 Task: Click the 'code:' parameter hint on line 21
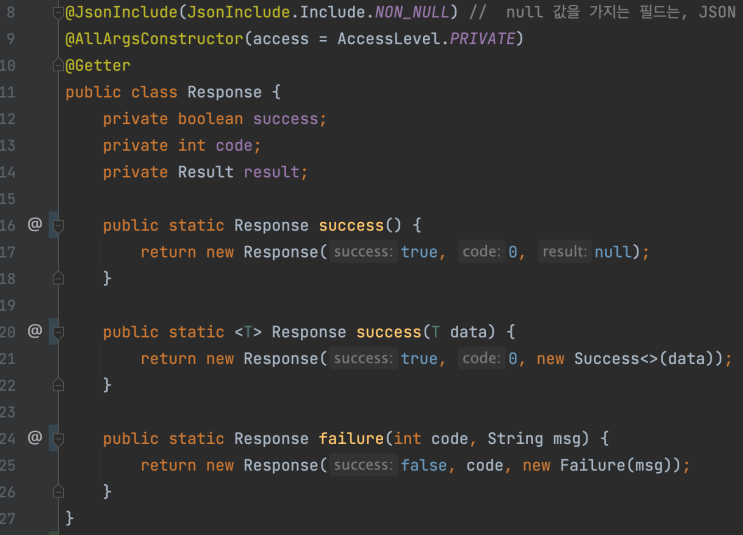pyautogui.click(x=481, y=358)
